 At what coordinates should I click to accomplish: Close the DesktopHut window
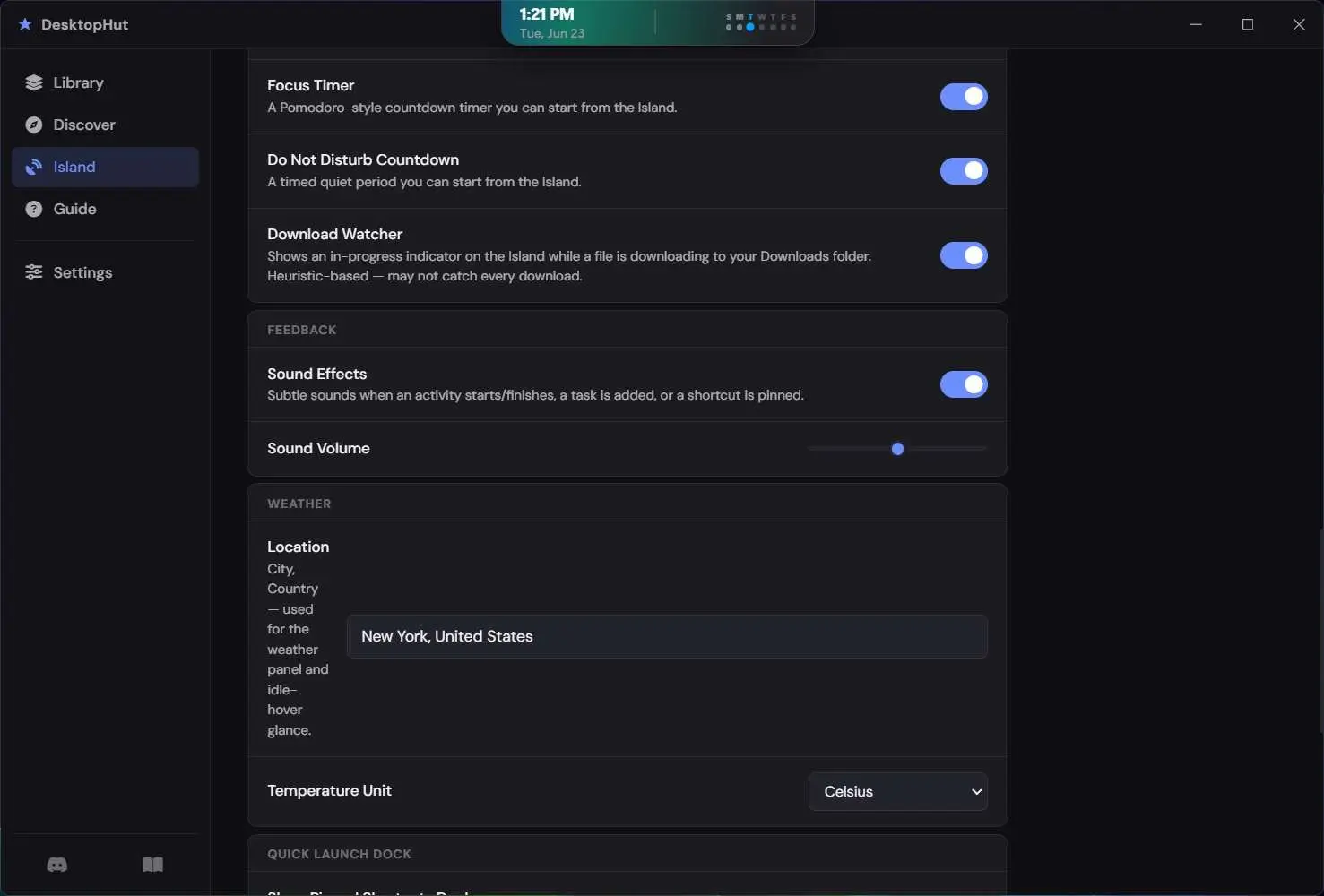[1299, 24]
